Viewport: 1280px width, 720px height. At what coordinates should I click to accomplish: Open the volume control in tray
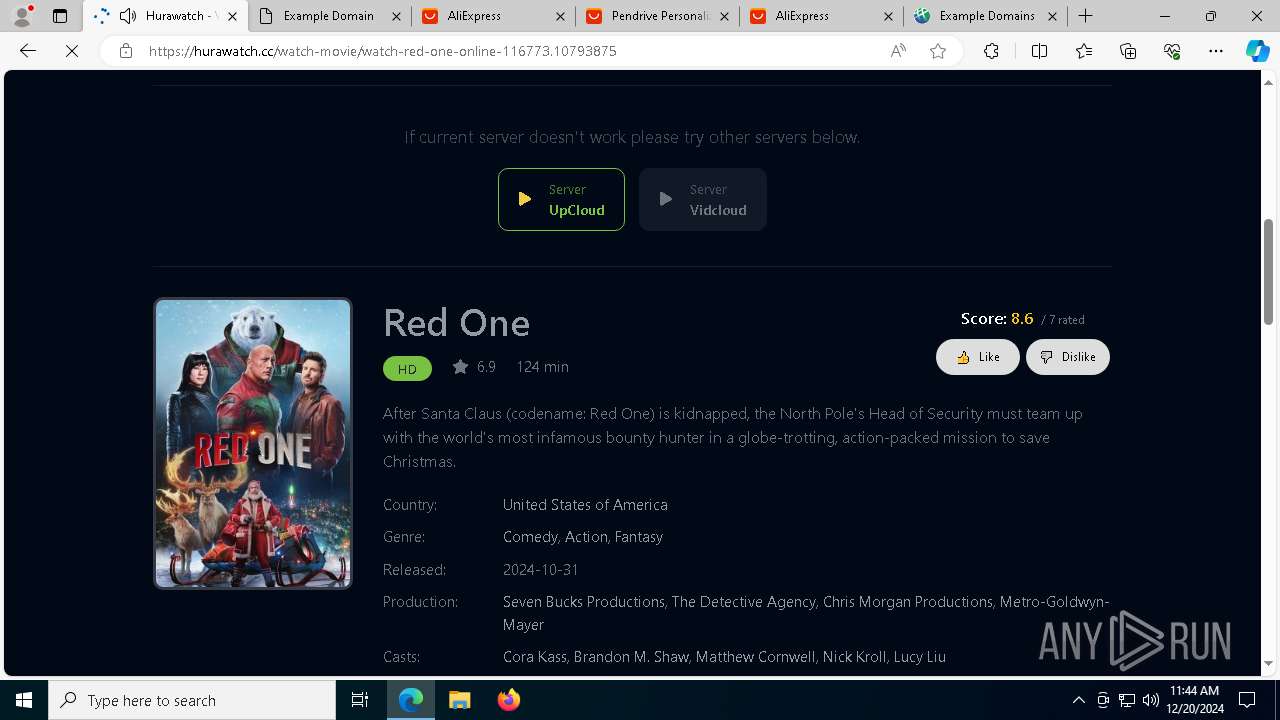1150,700
